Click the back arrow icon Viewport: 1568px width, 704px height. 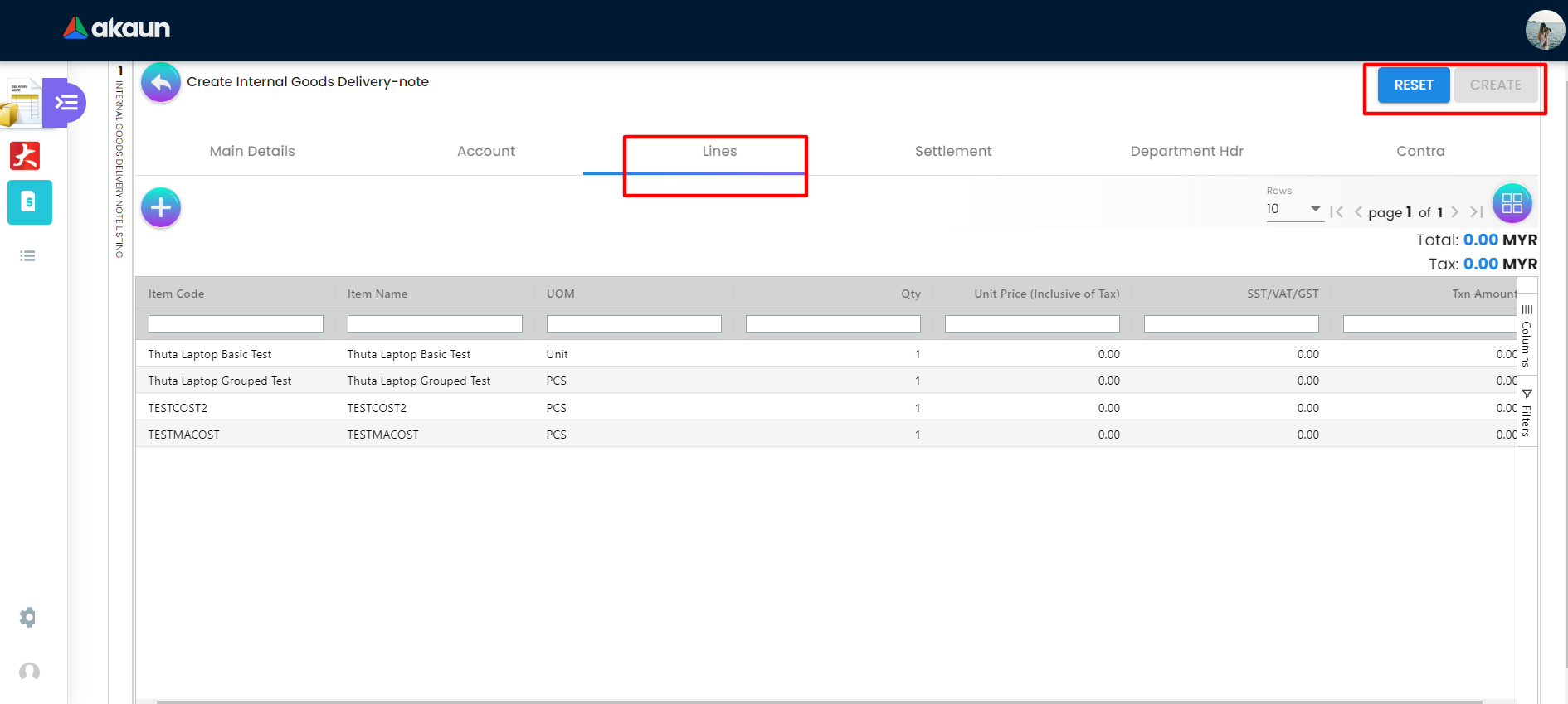click(x=161, y=82)
